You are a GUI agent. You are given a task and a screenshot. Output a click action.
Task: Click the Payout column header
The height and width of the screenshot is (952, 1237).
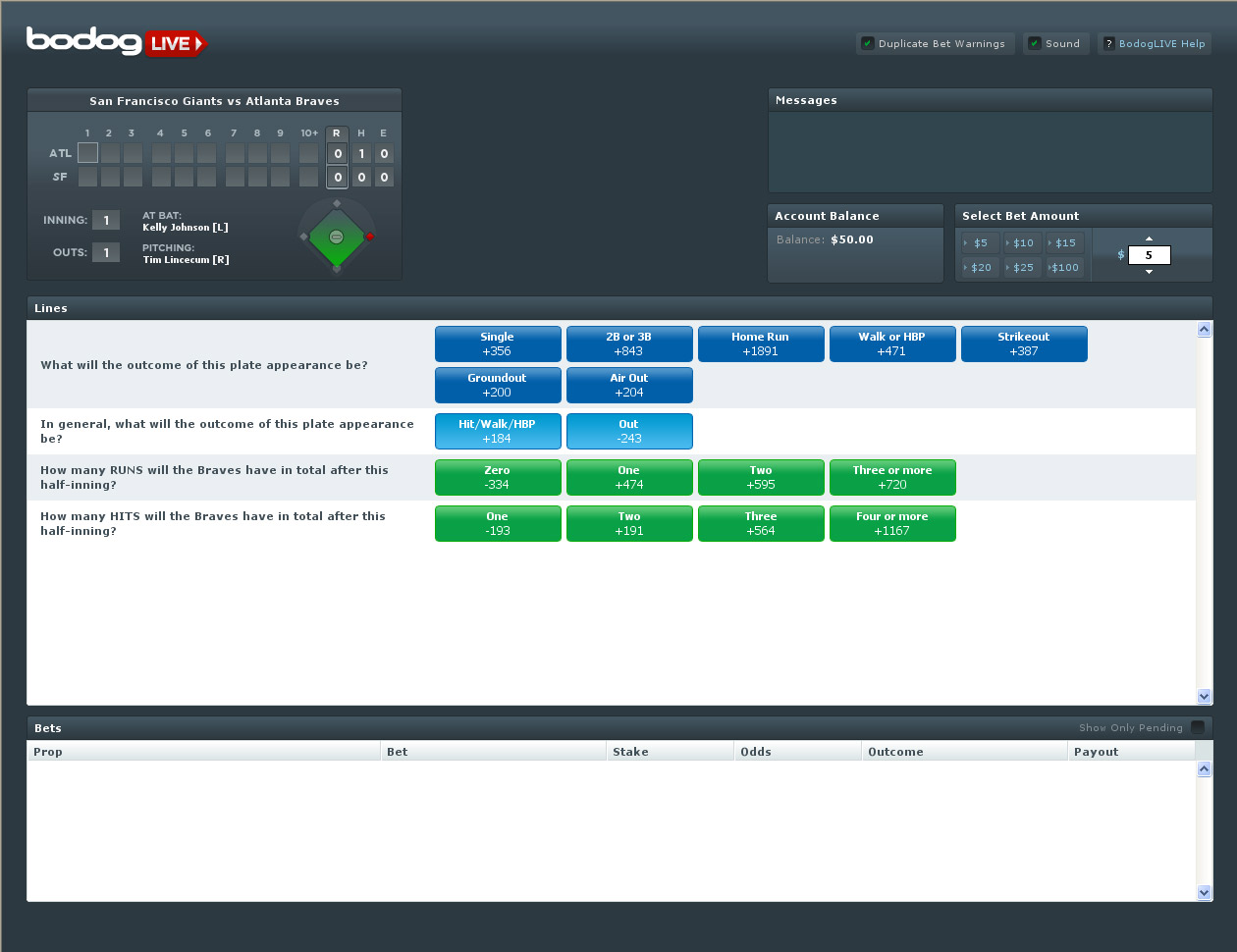coord(1132,752)
